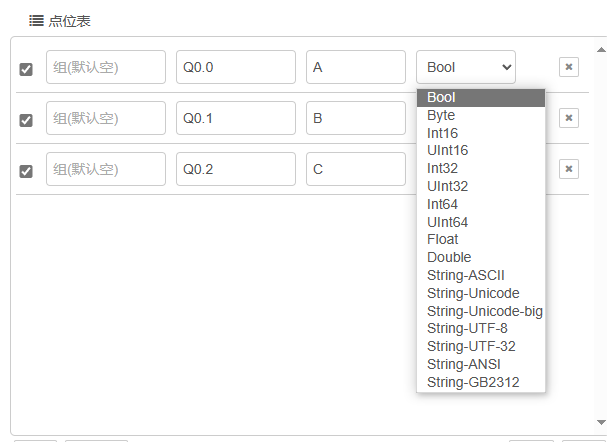
Task: Pick String-UTF-8 from the list
Action: point(467,328)
